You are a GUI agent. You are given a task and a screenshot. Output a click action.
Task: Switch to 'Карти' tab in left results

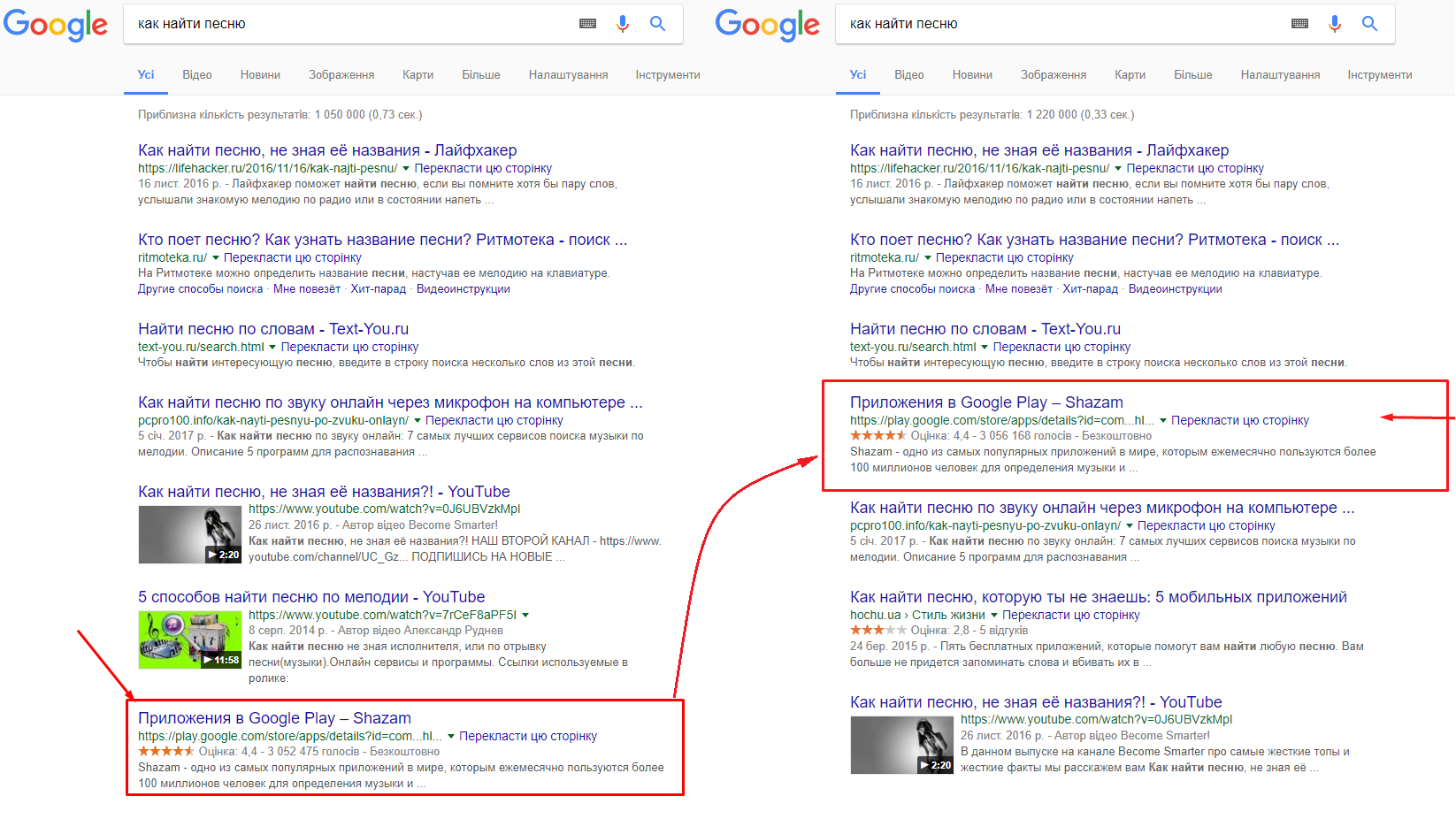[418, 75]
